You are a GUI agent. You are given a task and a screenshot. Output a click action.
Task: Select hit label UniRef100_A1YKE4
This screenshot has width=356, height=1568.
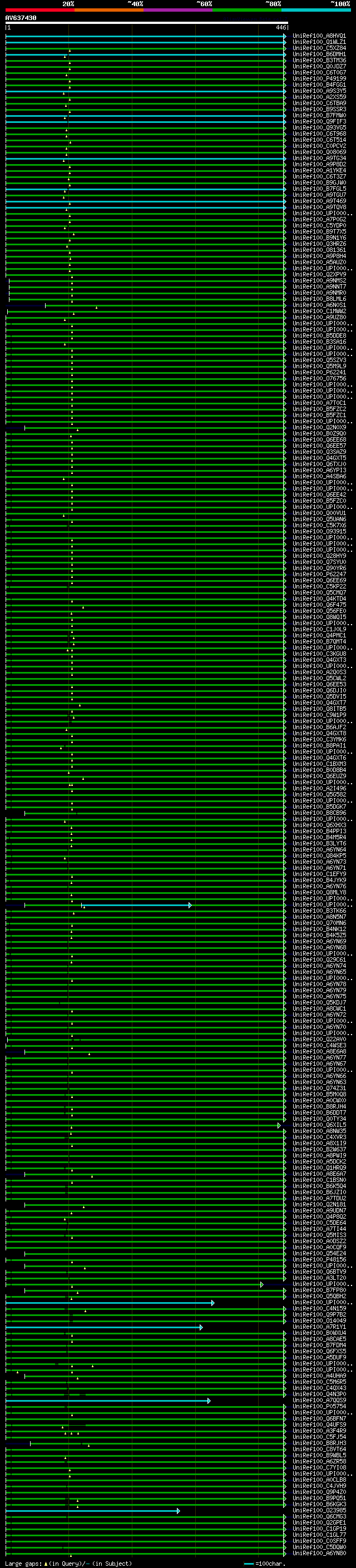(x=319, y=170)
